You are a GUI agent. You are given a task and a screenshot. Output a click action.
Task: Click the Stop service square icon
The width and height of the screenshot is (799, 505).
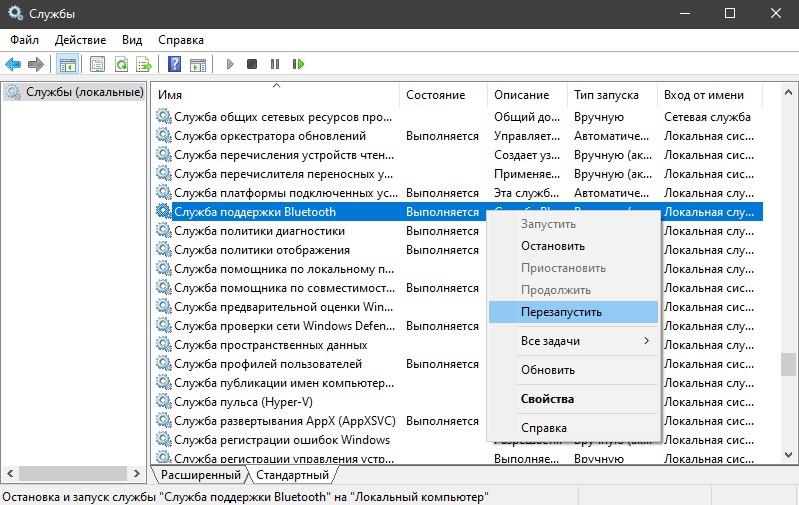click(x=252, y=64)
